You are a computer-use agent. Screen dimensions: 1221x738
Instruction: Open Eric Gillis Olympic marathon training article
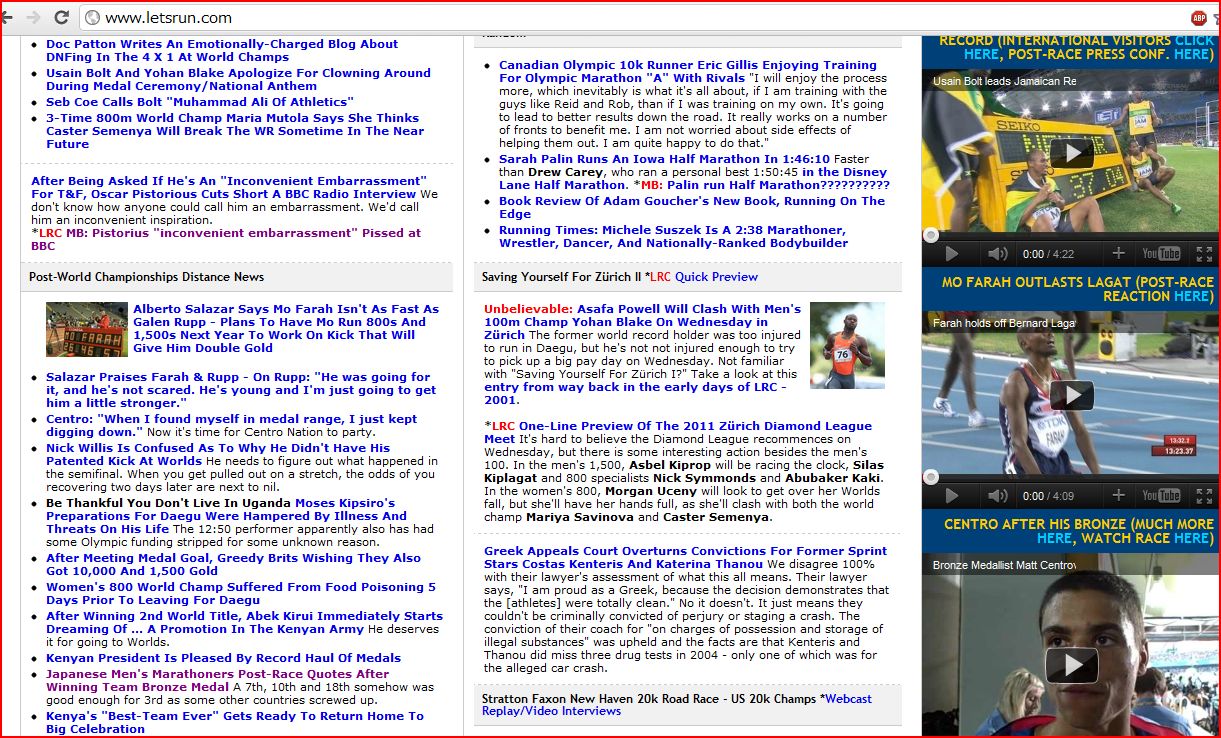pos(688,71)
